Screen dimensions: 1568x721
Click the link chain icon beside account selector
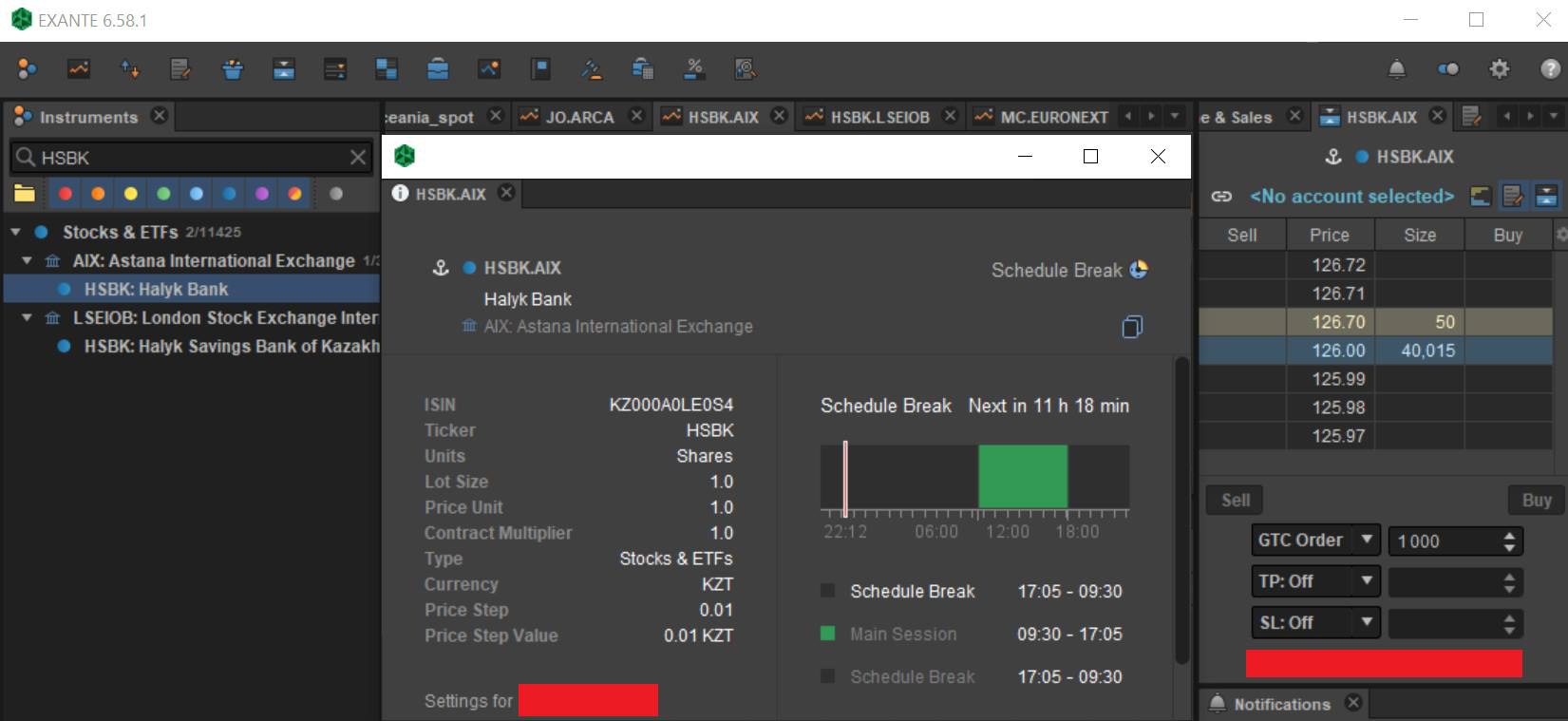click(1221, 197)
